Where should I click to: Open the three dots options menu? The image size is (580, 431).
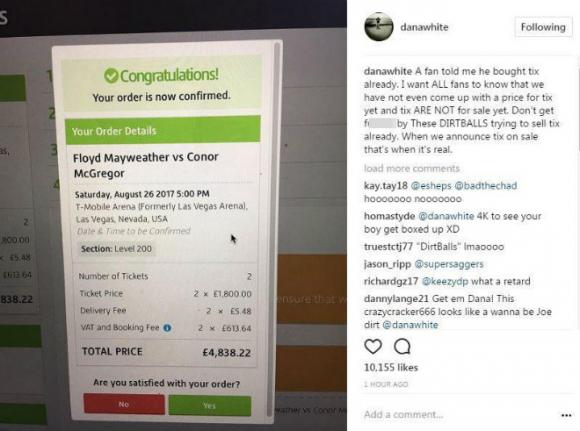click(566, 415)
